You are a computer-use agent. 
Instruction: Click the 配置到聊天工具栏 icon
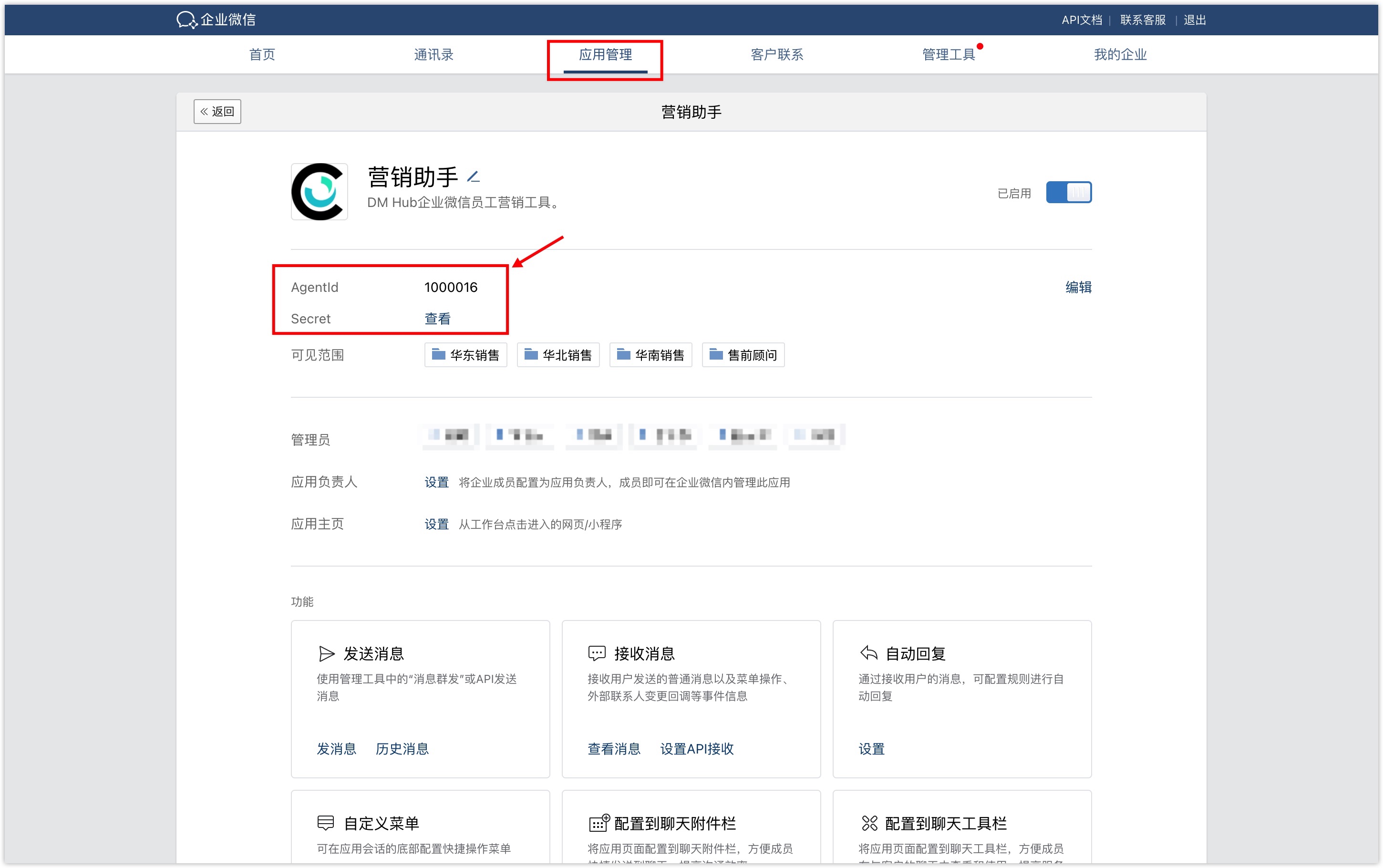tap(869, 823)
